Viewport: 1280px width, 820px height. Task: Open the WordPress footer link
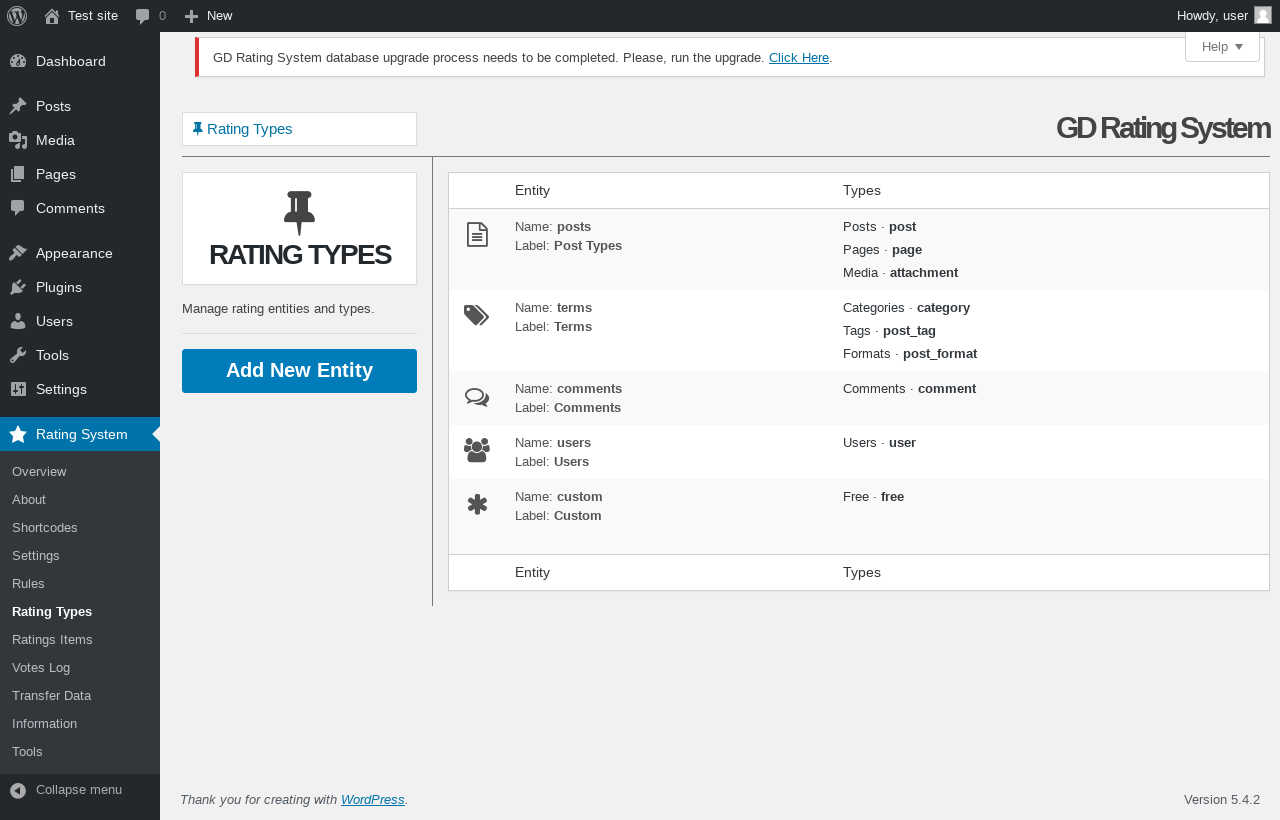[372, 800]
